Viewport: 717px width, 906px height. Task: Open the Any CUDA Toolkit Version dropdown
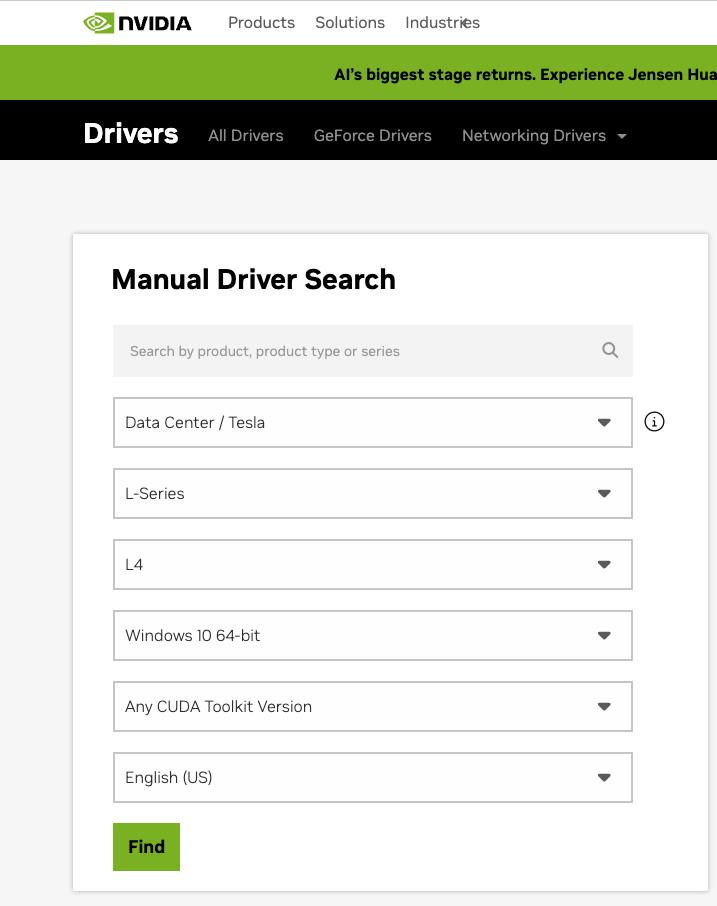pos(372,706)
